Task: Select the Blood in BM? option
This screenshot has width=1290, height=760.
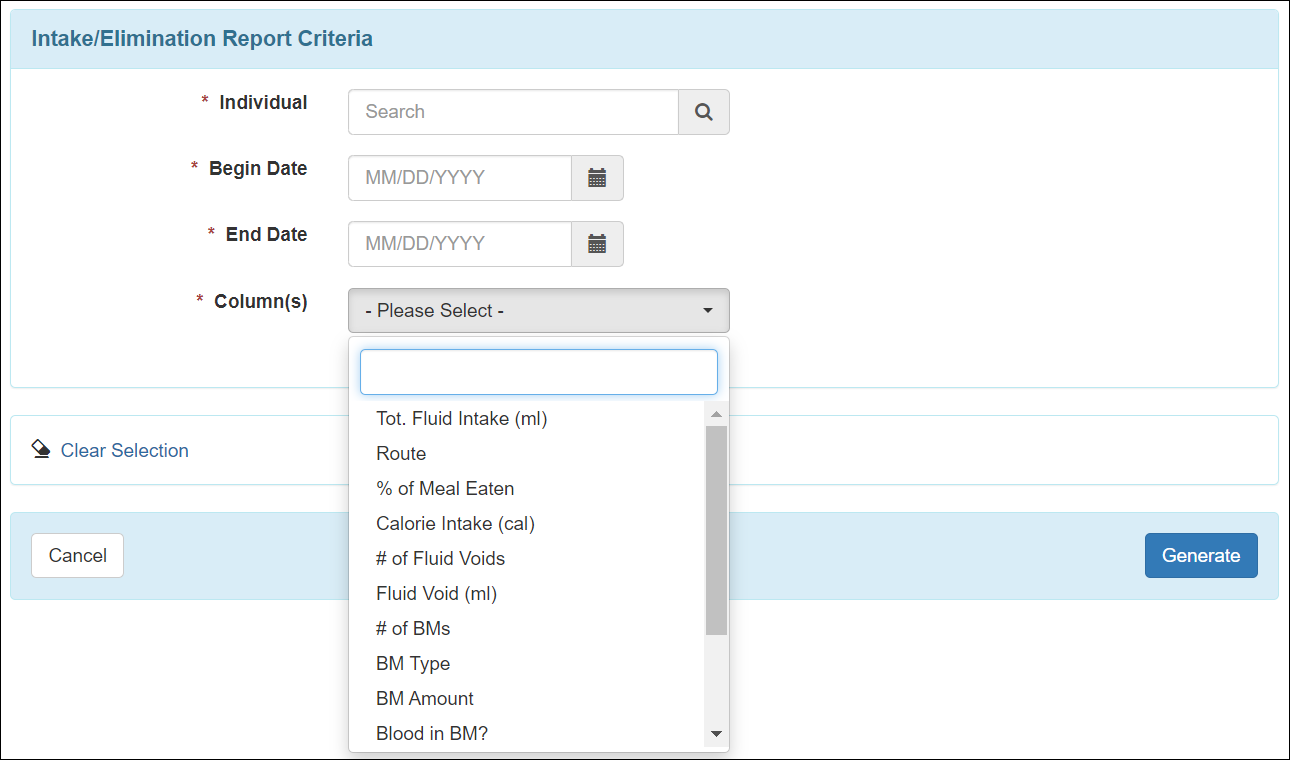Action: tap(432, 734)
